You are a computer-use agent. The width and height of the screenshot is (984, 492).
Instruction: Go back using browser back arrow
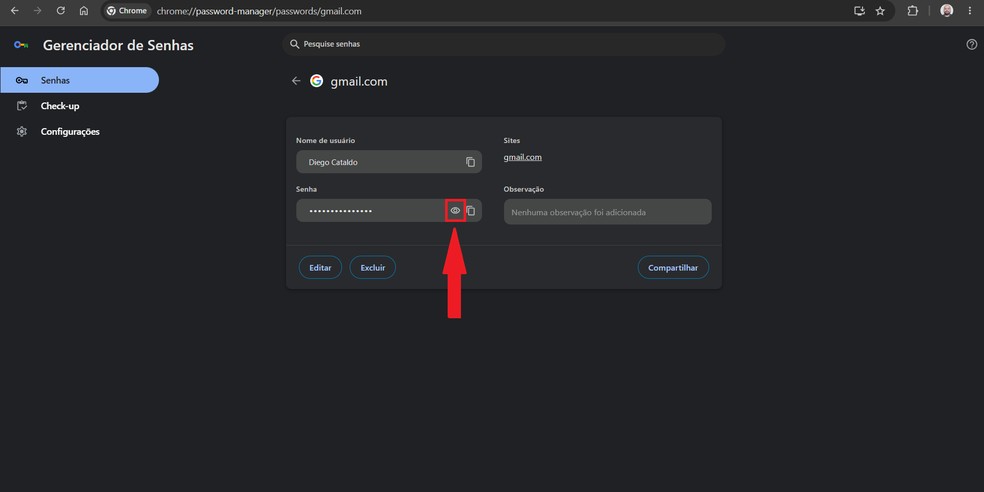14,11
